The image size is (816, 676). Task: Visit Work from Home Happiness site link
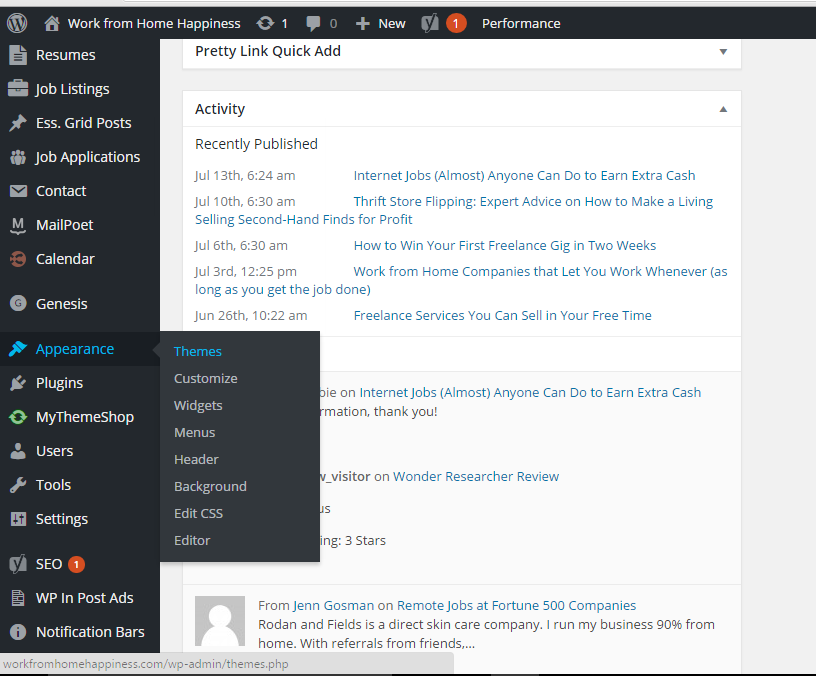point(154,23)
